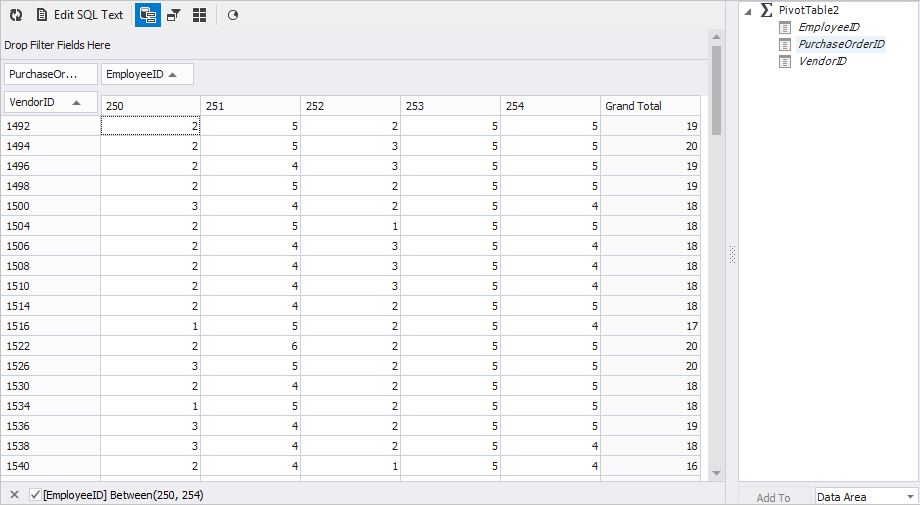Select PurchaseOrderID in the field list
The image size is (920, 505).
[841, 44]
